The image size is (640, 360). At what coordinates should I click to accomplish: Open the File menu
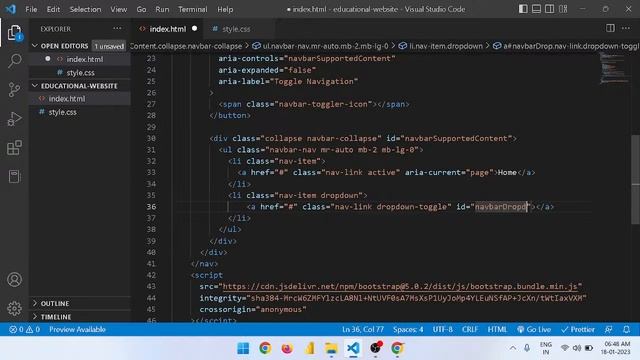tap(31, 9)
